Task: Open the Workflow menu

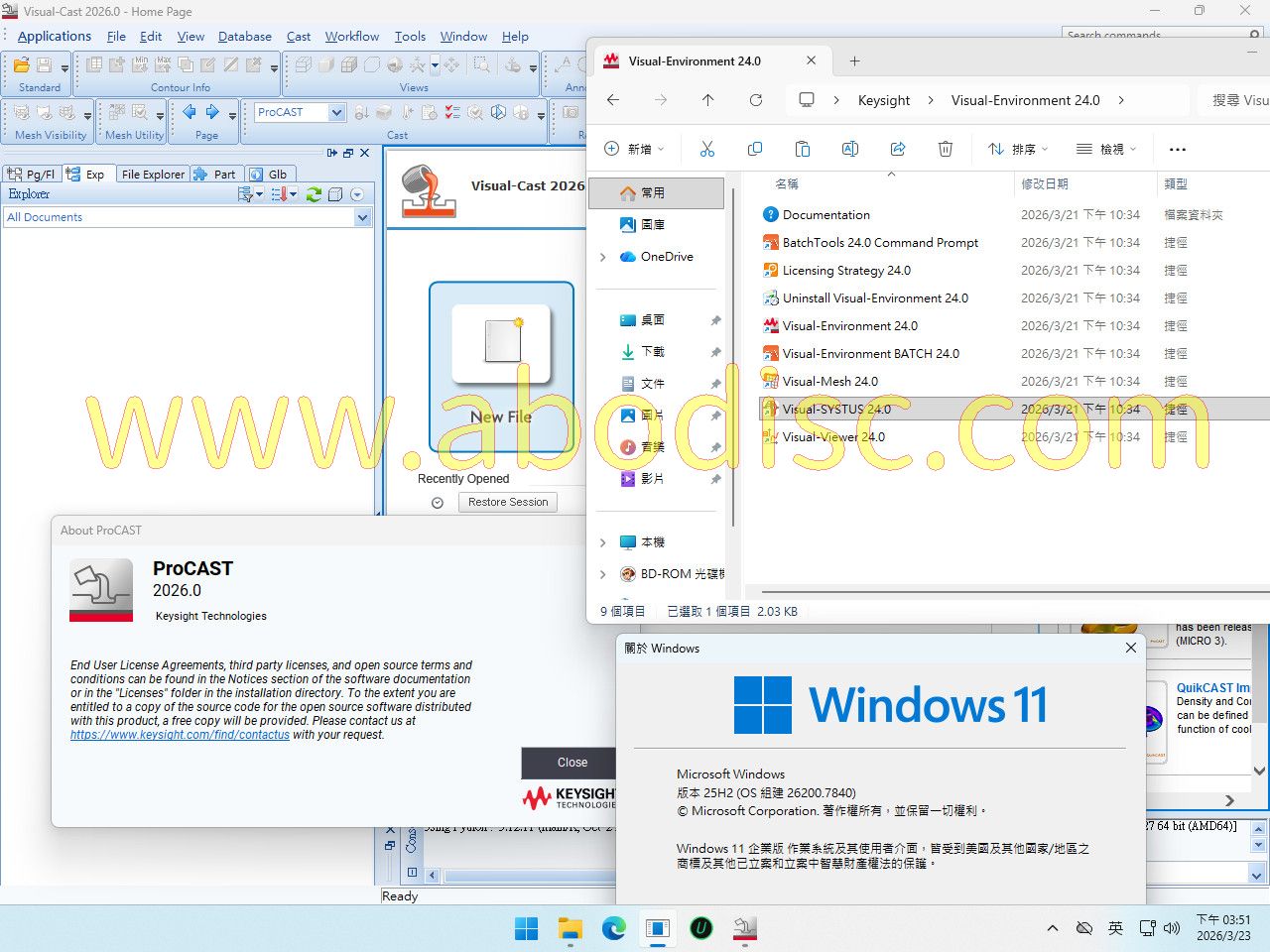Action: pyautogui.click(x=351, y=37)
